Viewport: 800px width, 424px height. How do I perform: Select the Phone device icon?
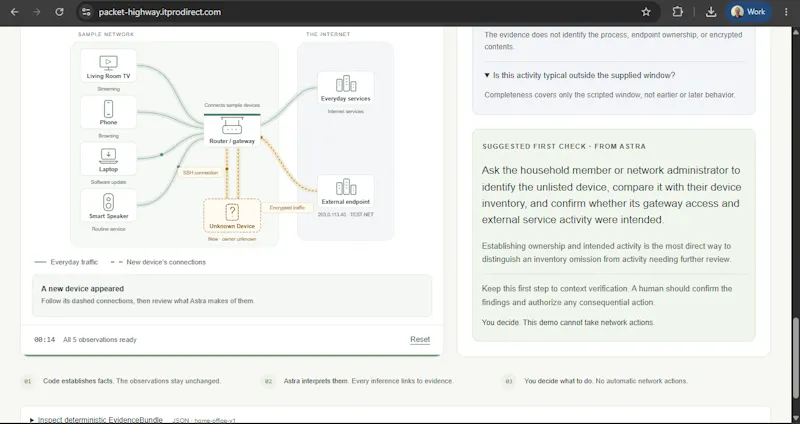[108, 109]
